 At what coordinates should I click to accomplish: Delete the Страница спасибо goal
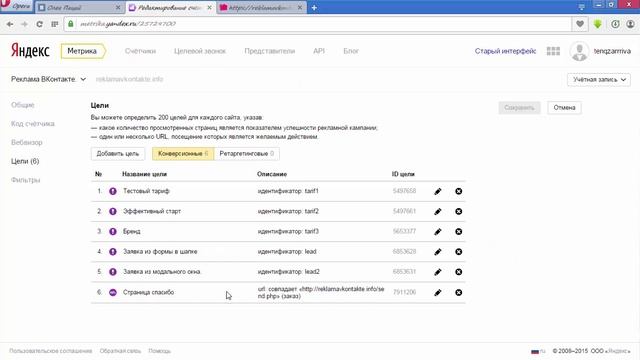coord(459,292)
